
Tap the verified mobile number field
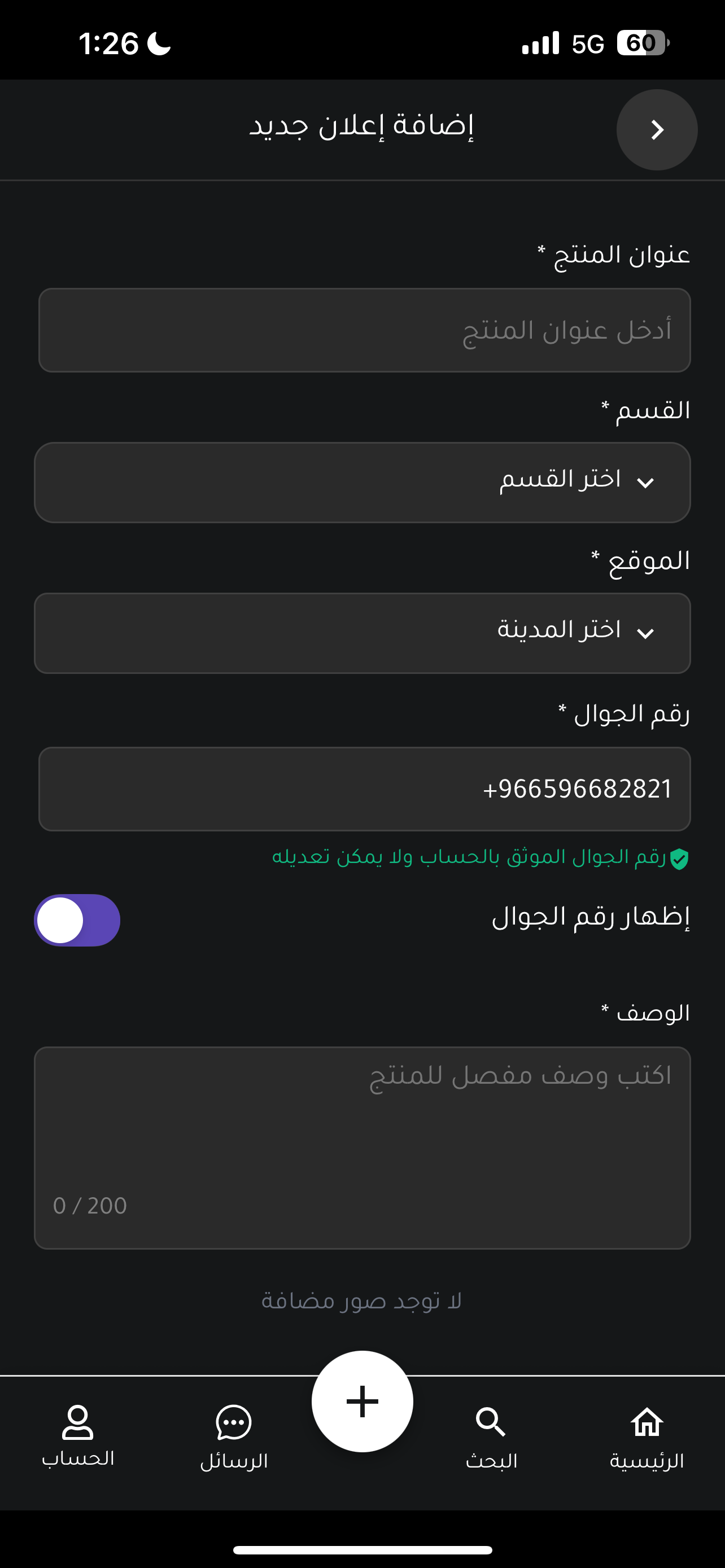[365, 789]
